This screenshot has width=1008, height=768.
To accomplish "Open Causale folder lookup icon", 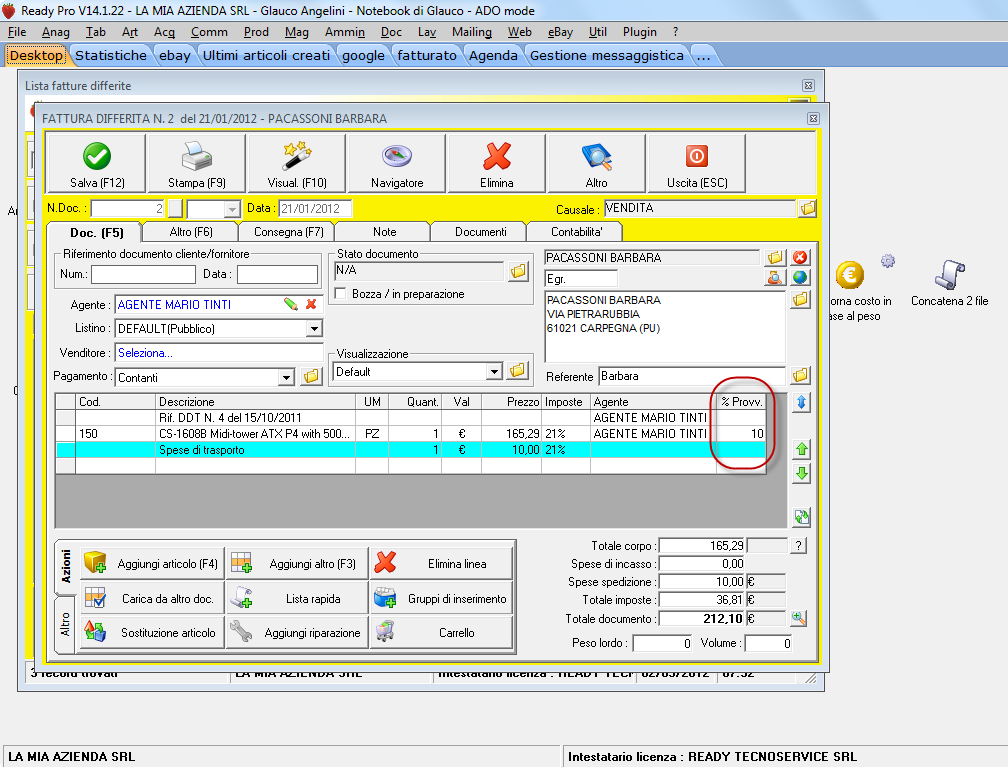I will click(x=807, y=209).
